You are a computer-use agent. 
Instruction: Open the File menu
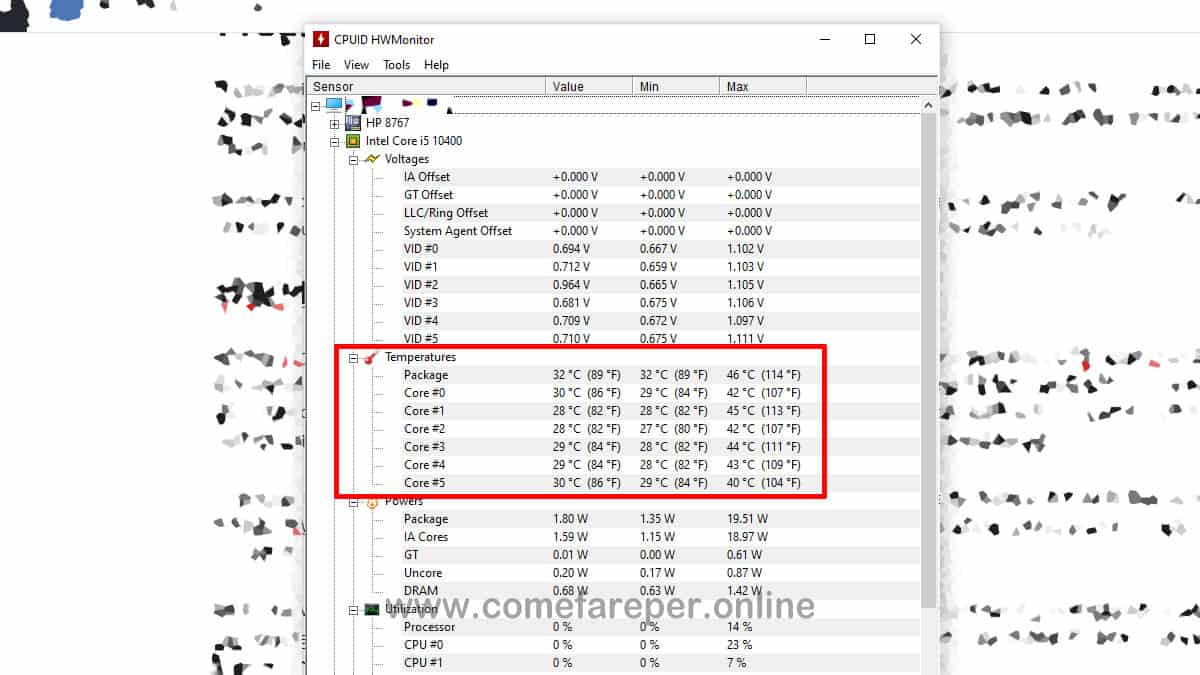click(321, 64)
